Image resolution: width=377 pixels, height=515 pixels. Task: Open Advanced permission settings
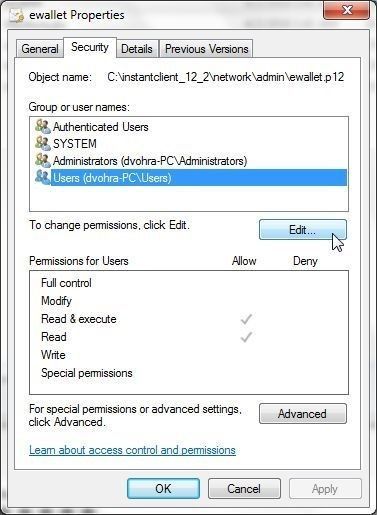(x=303, y=414)
